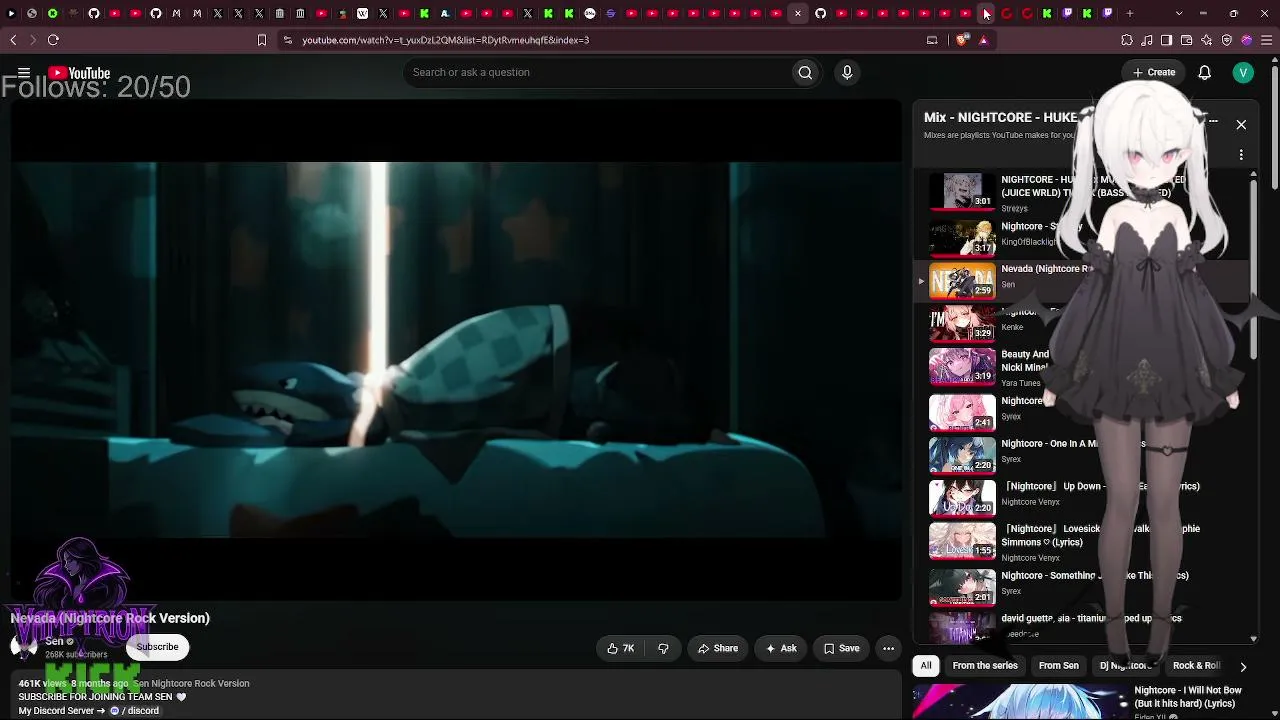
Task: Reload the page
Action: click(53, 40)
